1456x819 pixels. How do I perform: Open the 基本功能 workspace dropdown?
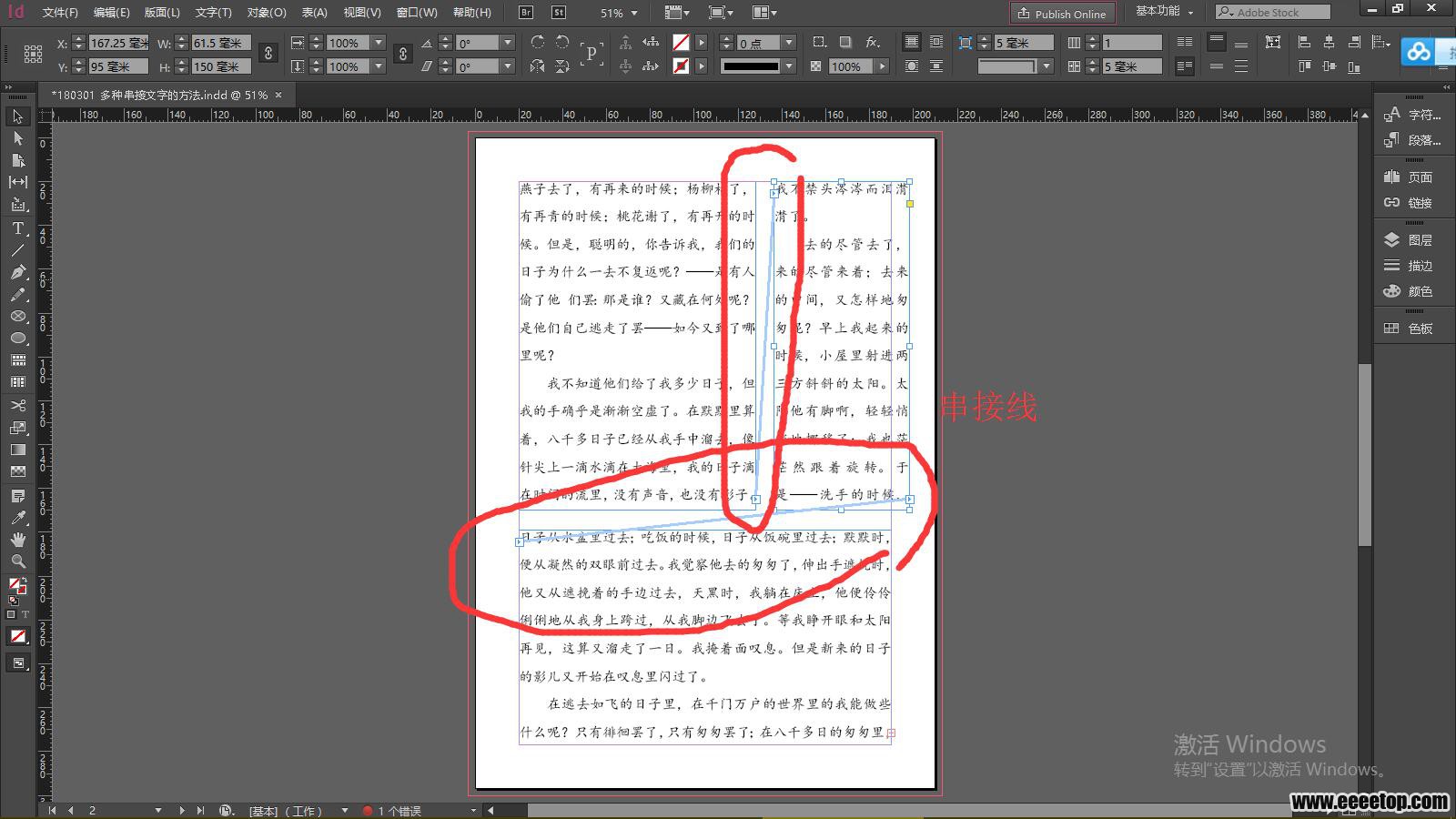[x=1164, y=12]
